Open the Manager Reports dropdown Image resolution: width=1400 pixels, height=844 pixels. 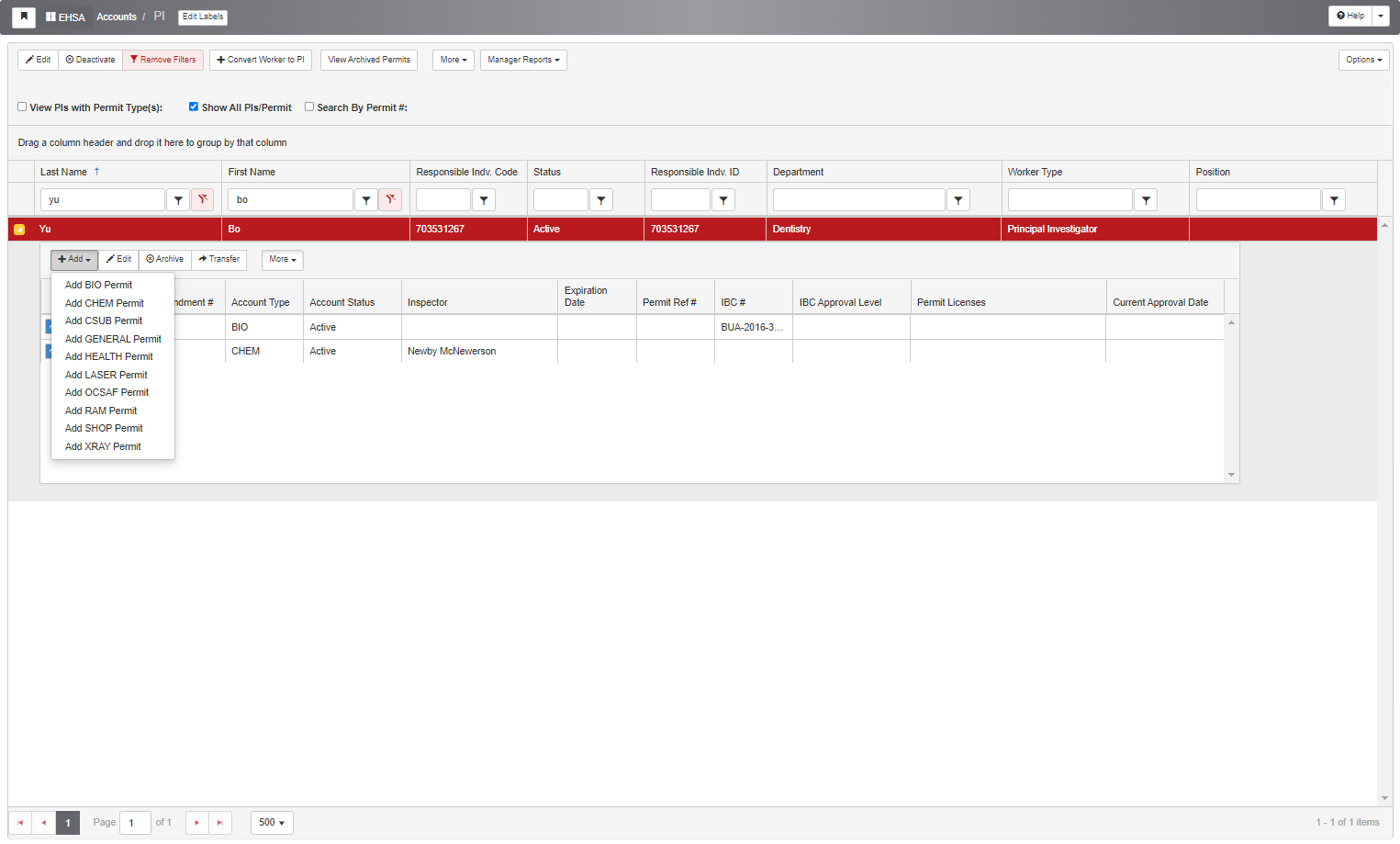pyautogui.click(x=523, y=60)
